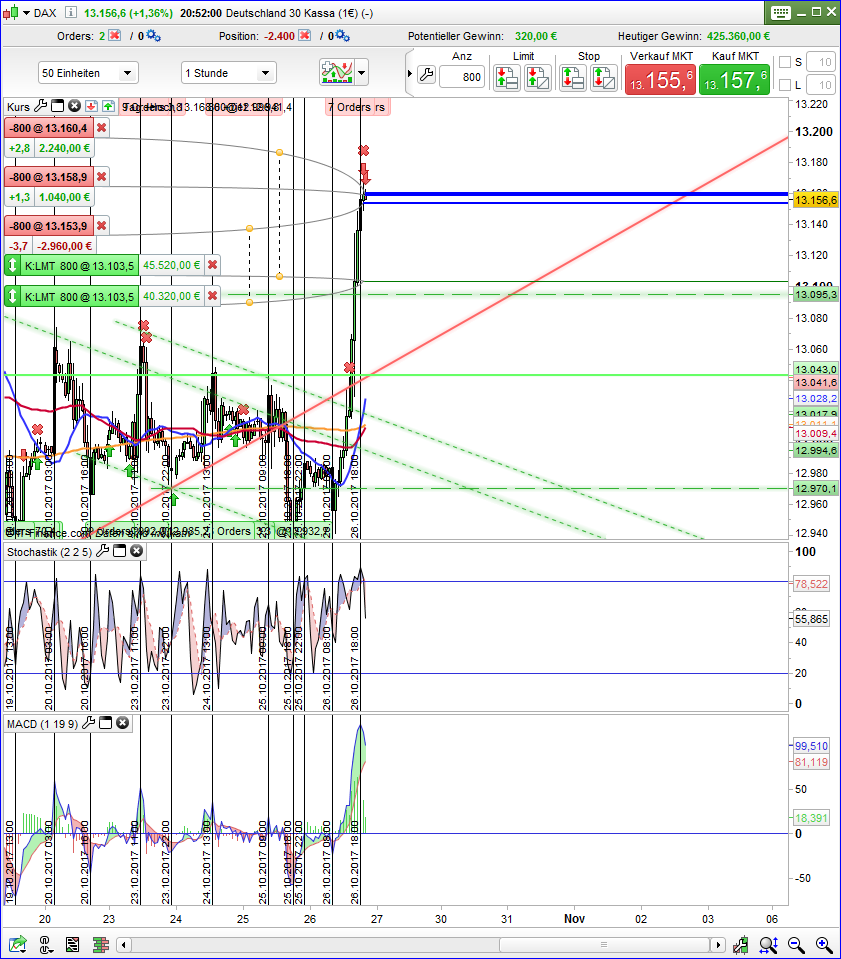The image size is (841, 959).
Task: Collapse trading panel with black triangle
Action: (410, 74)
